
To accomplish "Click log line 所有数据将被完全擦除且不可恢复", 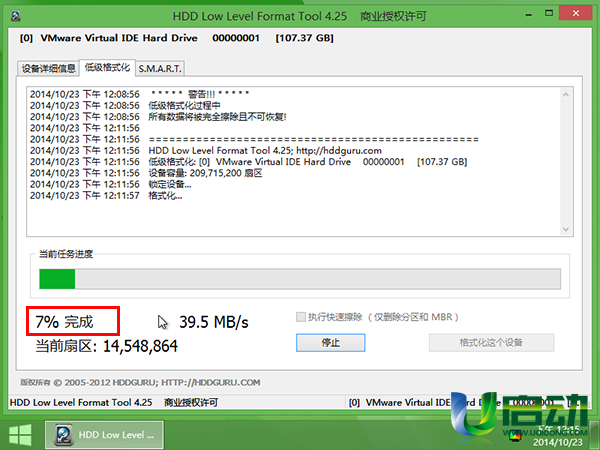I will pos(217,117).
